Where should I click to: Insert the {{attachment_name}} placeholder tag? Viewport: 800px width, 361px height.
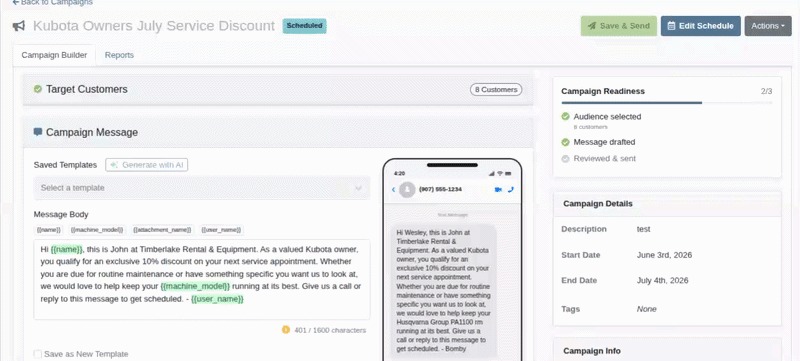pos(162,230)
